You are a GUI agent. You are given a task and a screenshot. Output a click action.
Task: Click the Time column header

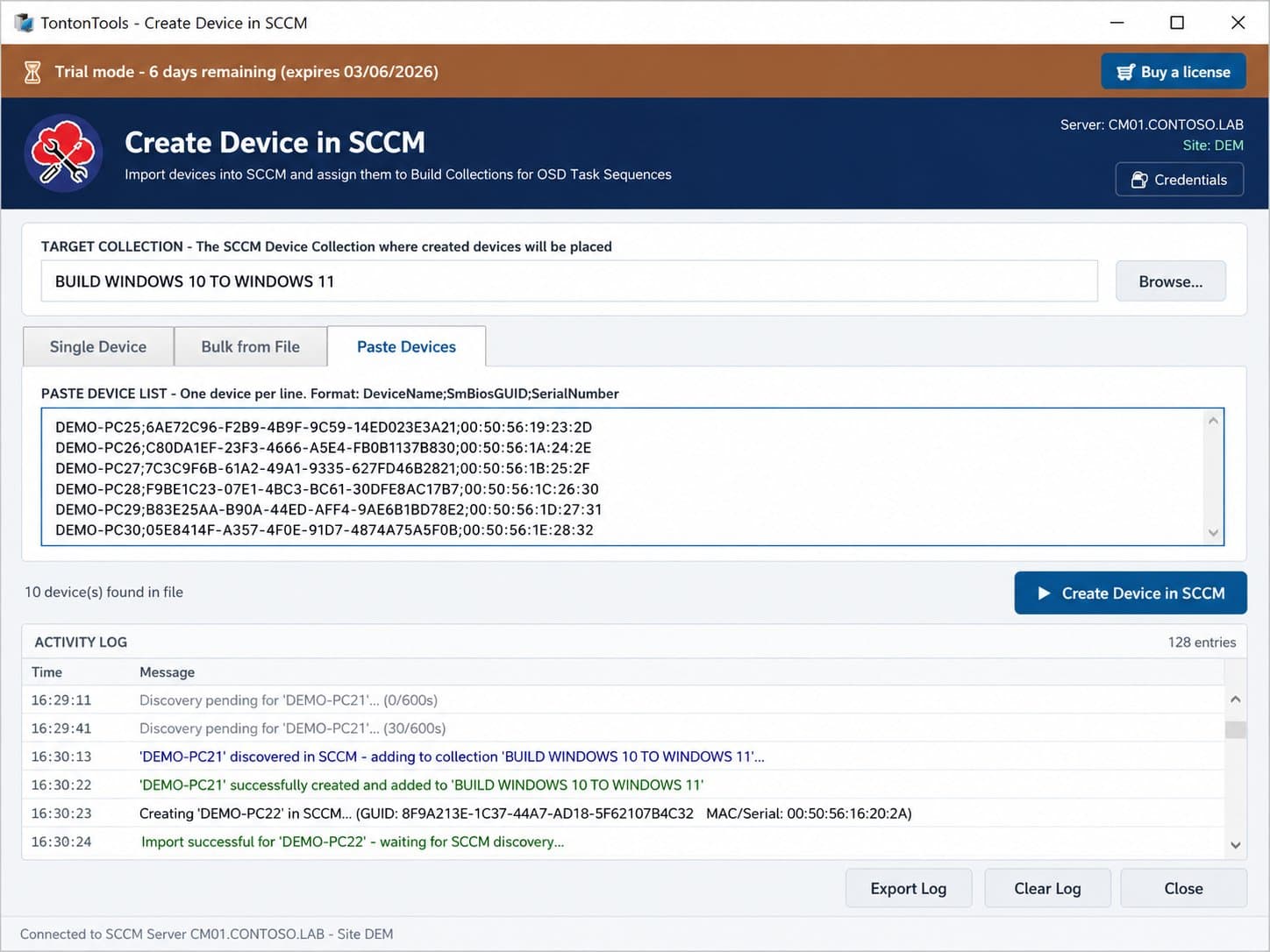point(46,672)
